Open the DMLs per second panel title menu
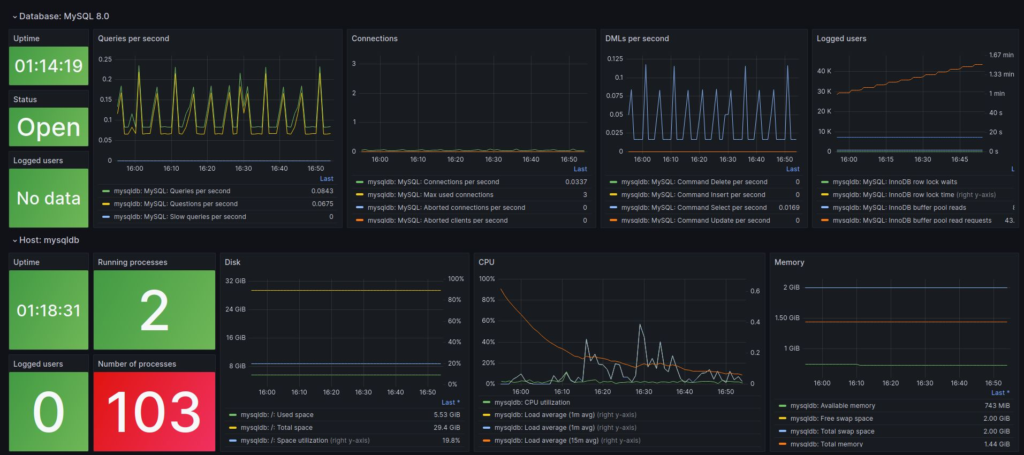 click(638, 38)
